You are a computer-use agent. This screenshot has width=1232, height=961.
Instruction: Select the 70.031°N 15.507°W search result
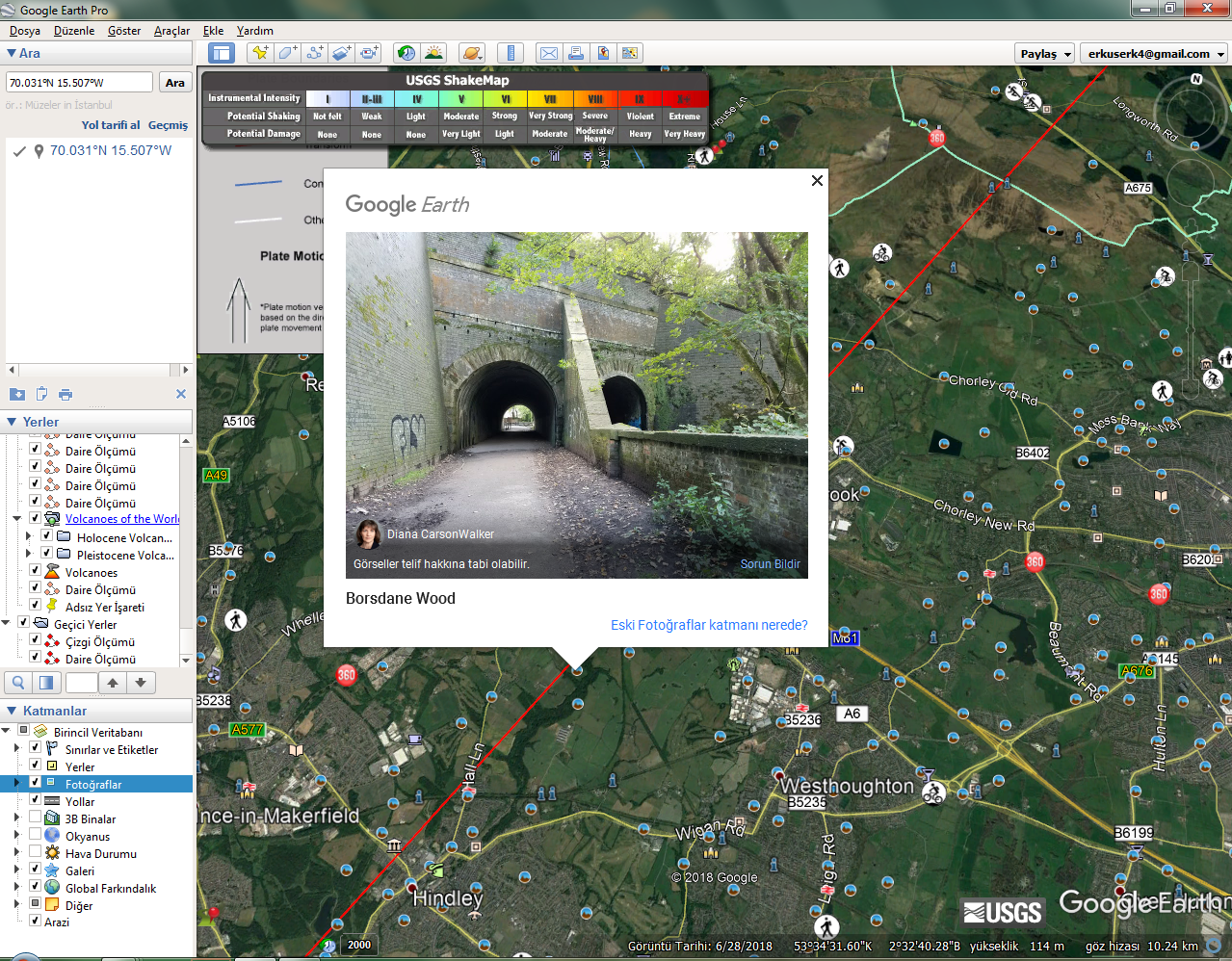click(x=111, y=150)
